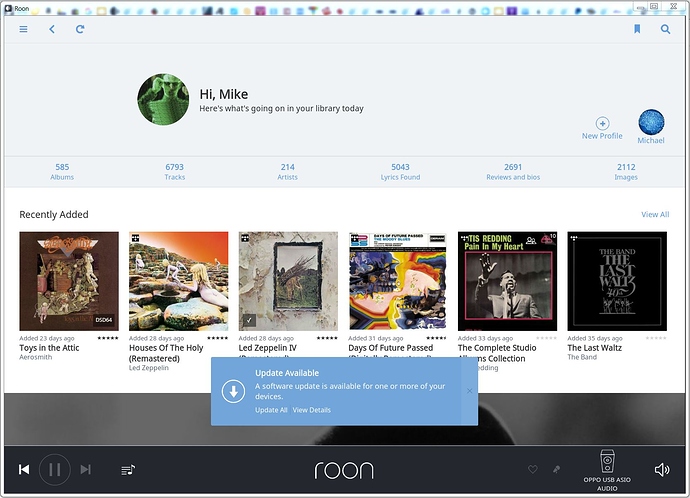690x498 pixels.
Task: Click The Last Waltz title text
Action: point(595,348)
